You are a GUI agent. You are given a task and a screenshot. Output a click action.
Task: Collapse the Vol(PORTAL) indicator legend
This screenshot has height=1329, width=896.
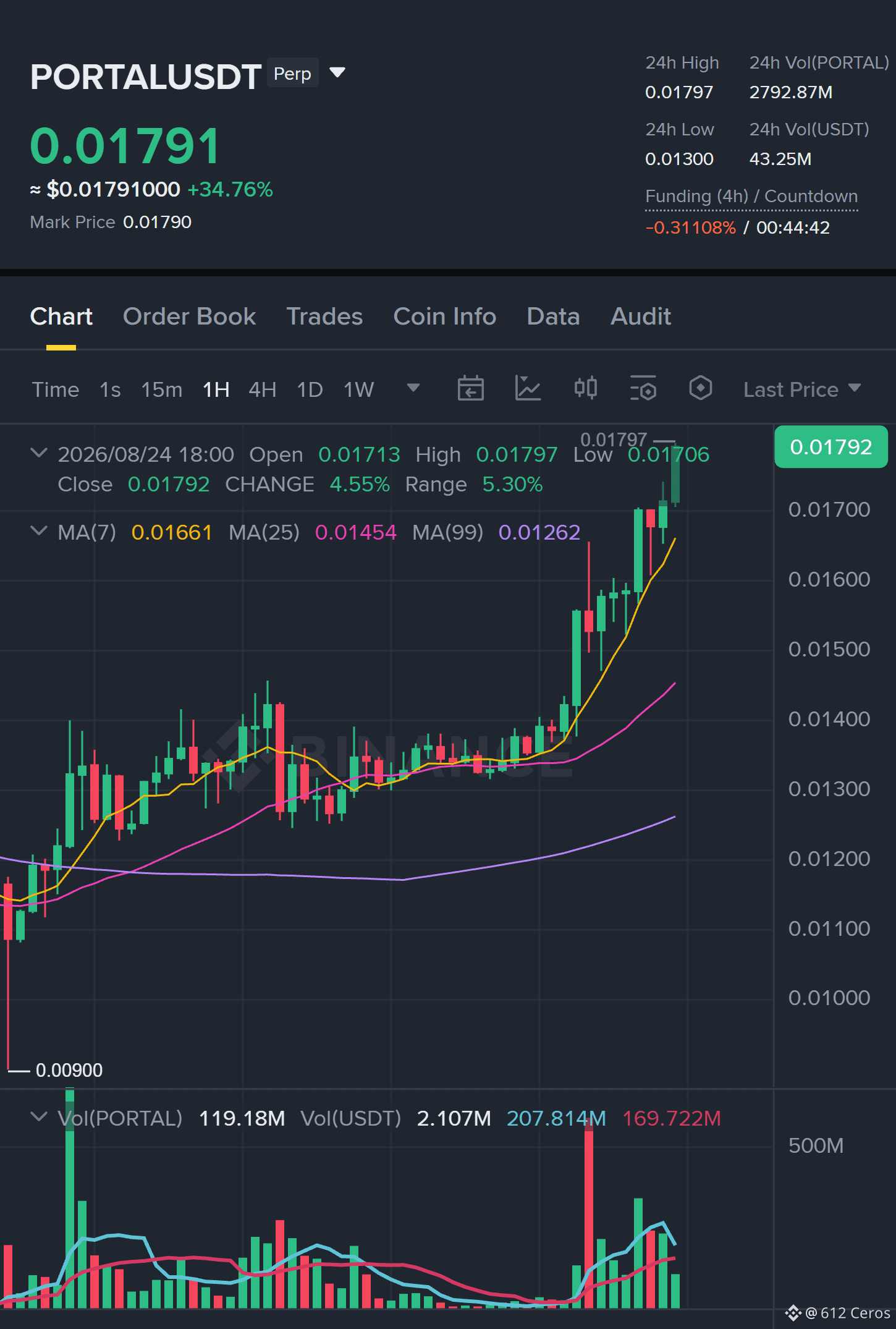39,1117
